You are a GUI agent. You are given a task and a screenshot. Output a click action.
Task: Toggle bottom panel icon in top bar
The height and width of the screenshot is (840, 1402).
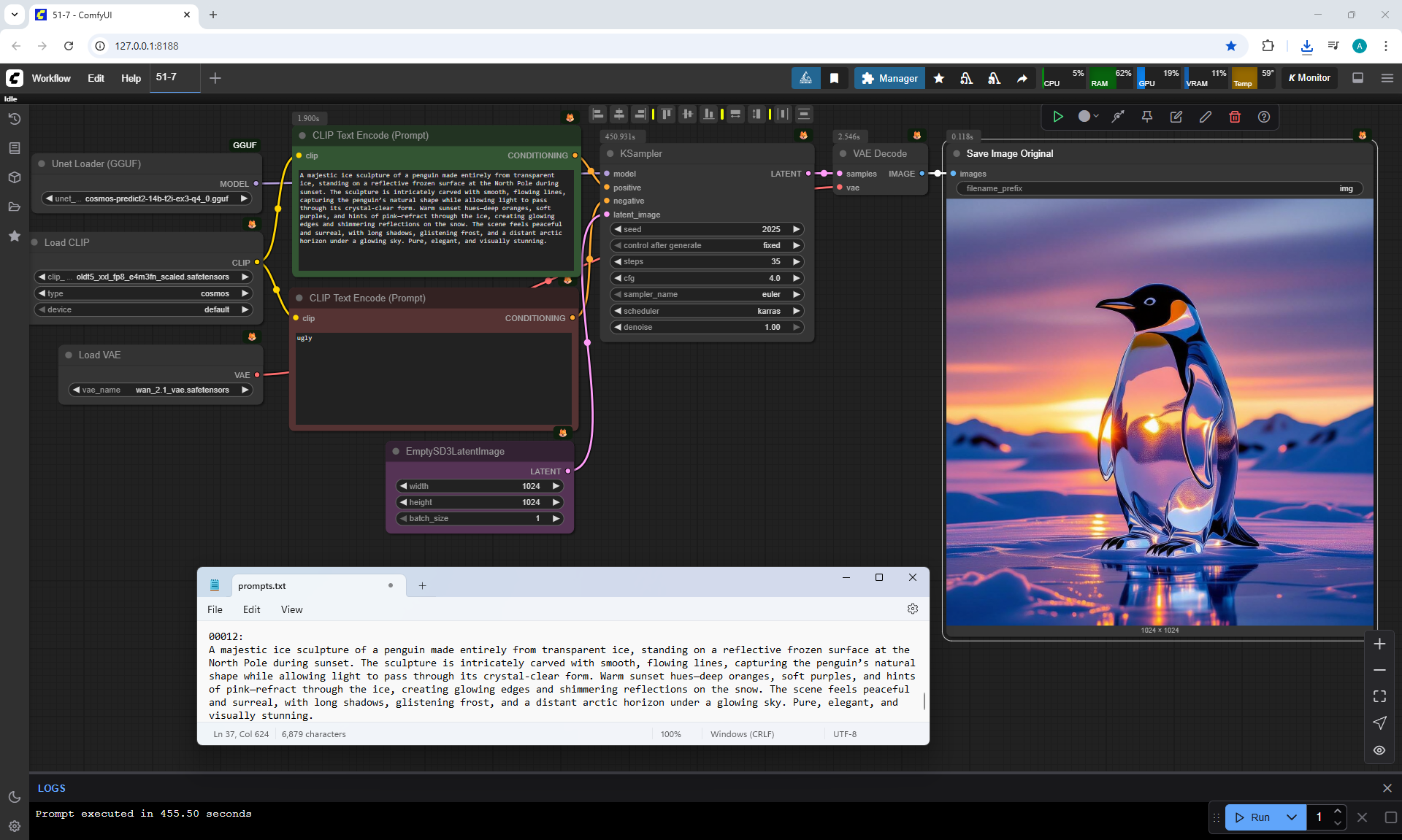(x=1358, y=78)
